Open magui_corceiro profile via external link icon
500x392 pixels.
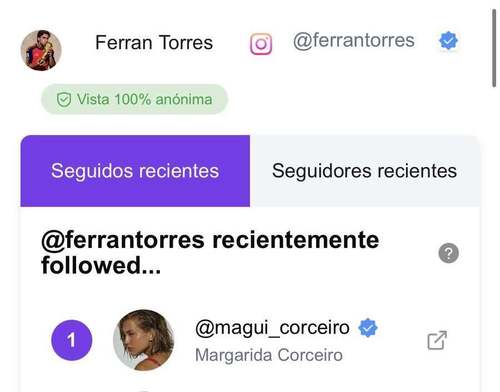[x=437, y=340]
